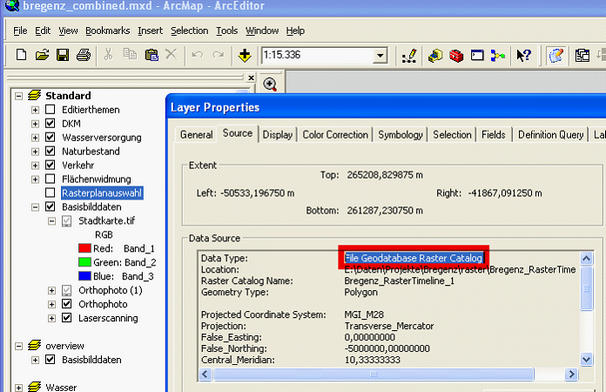Undo the last action arrow
The height and width of the screenshot is (392, 606).
point(197,55)
